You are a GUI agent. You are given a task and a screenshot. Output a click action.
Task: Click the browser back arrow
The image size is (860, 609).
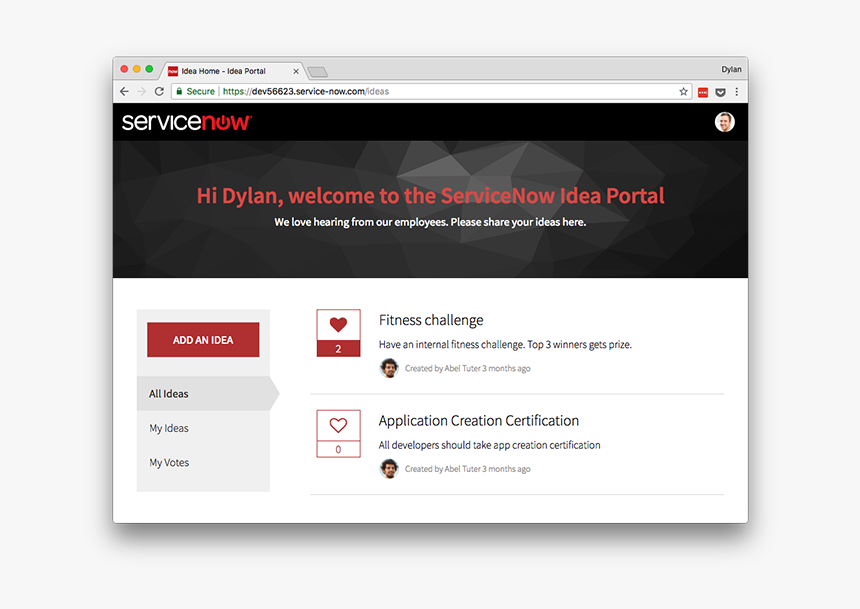[125, 92]
